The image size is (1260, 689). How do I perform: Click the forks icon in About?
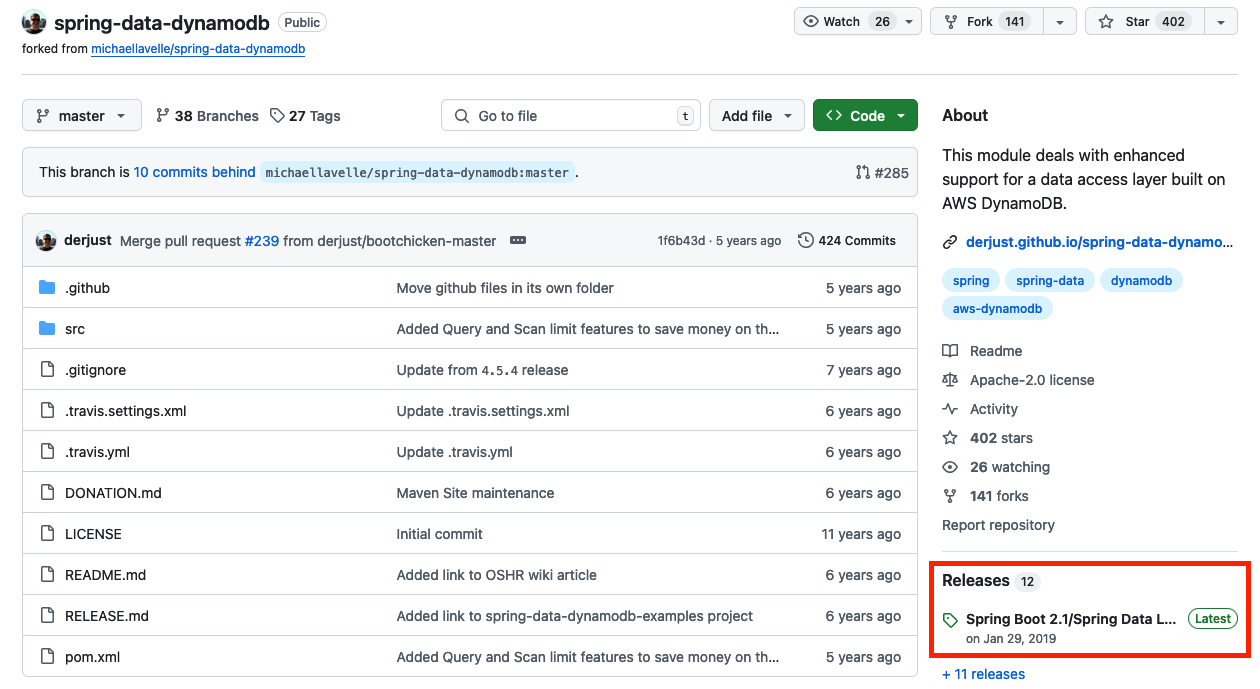(950, 496)
